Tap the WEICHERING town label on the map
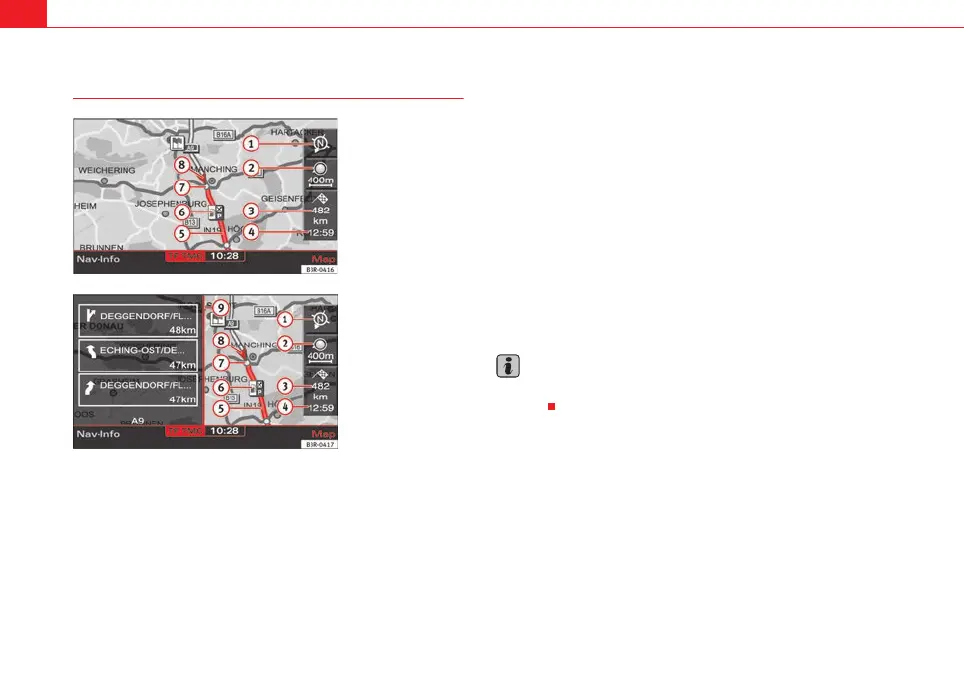 (x=107, y=170)
